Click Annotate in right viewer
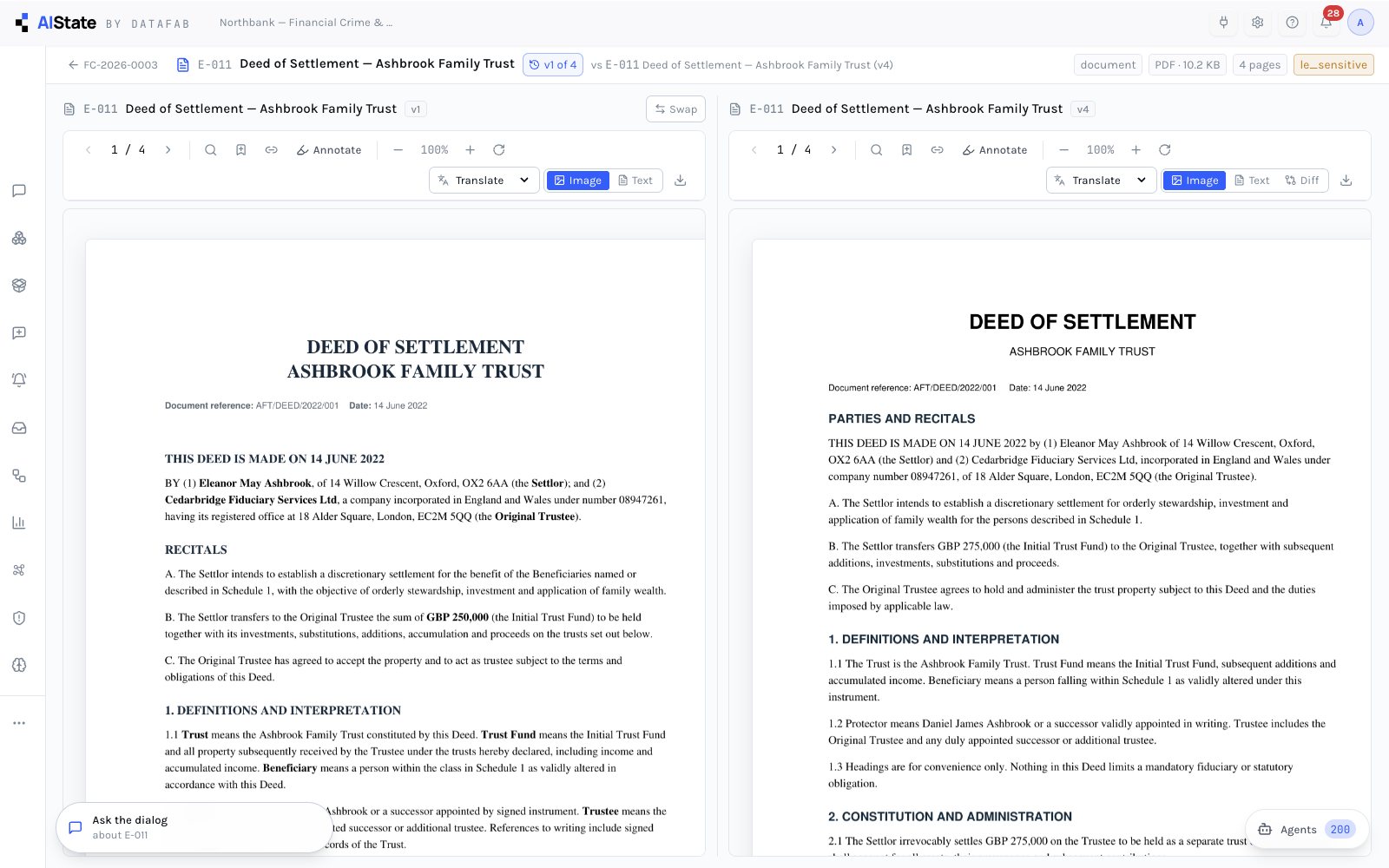Viewport: 1389px width, 868px height. click(x=995, y=150)
